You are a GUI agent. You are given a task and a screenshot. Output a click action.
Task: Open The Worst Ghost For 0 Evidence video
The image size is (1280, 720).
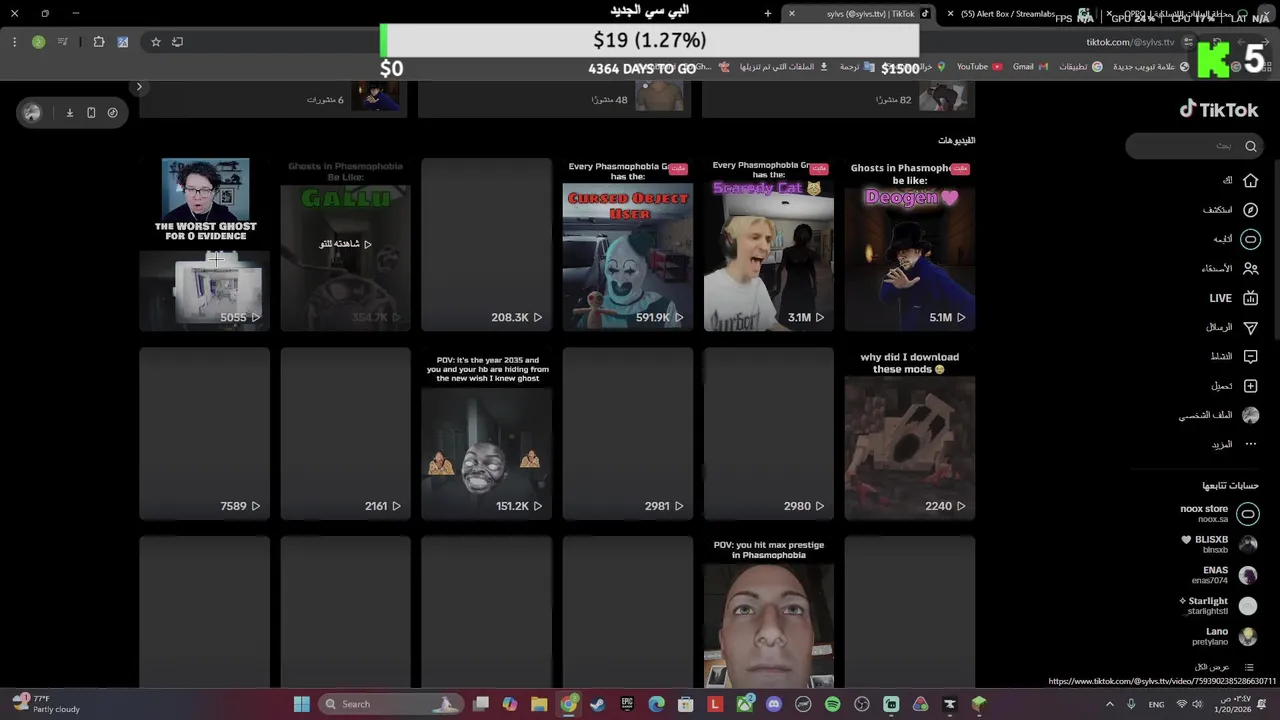(205, 244)
